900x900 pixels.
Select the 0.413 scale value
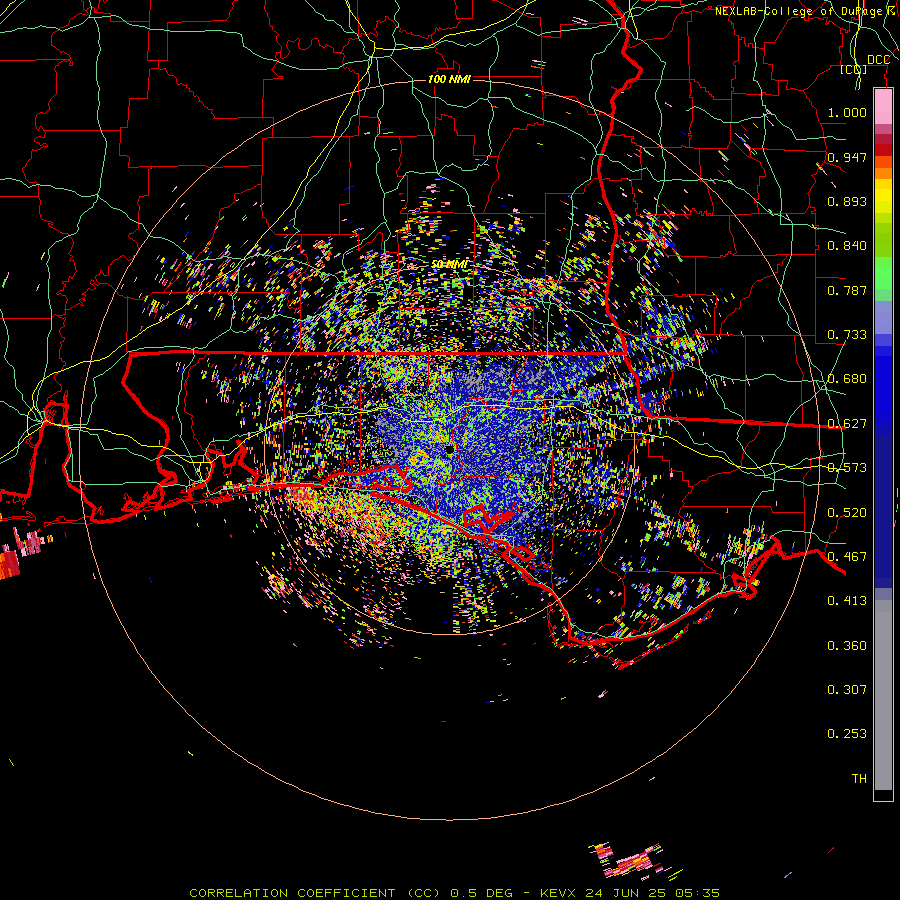[847, 601]
